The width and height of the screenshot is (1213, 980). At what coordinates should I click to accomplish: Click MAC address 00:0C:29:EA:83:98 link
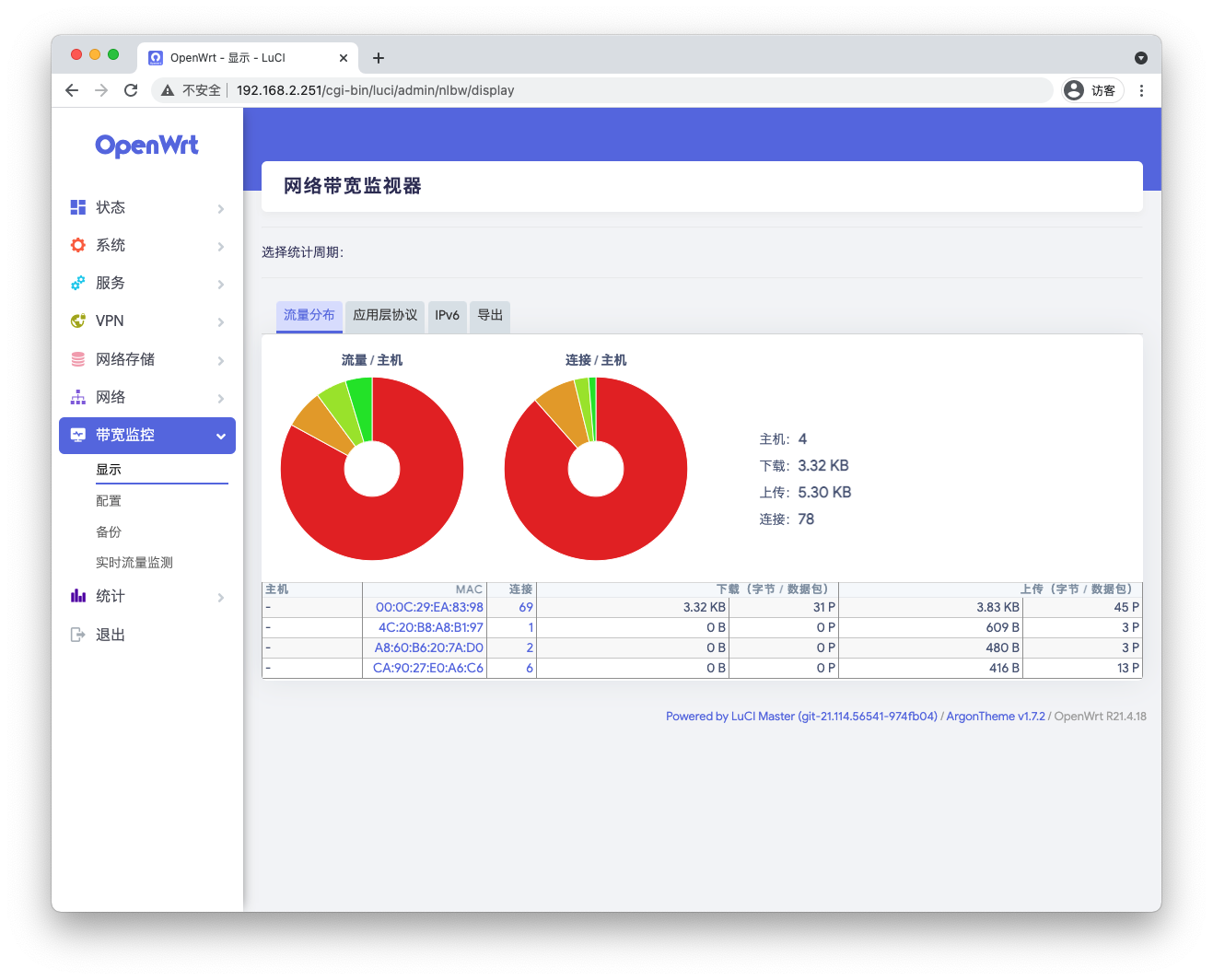coord(429,607)
